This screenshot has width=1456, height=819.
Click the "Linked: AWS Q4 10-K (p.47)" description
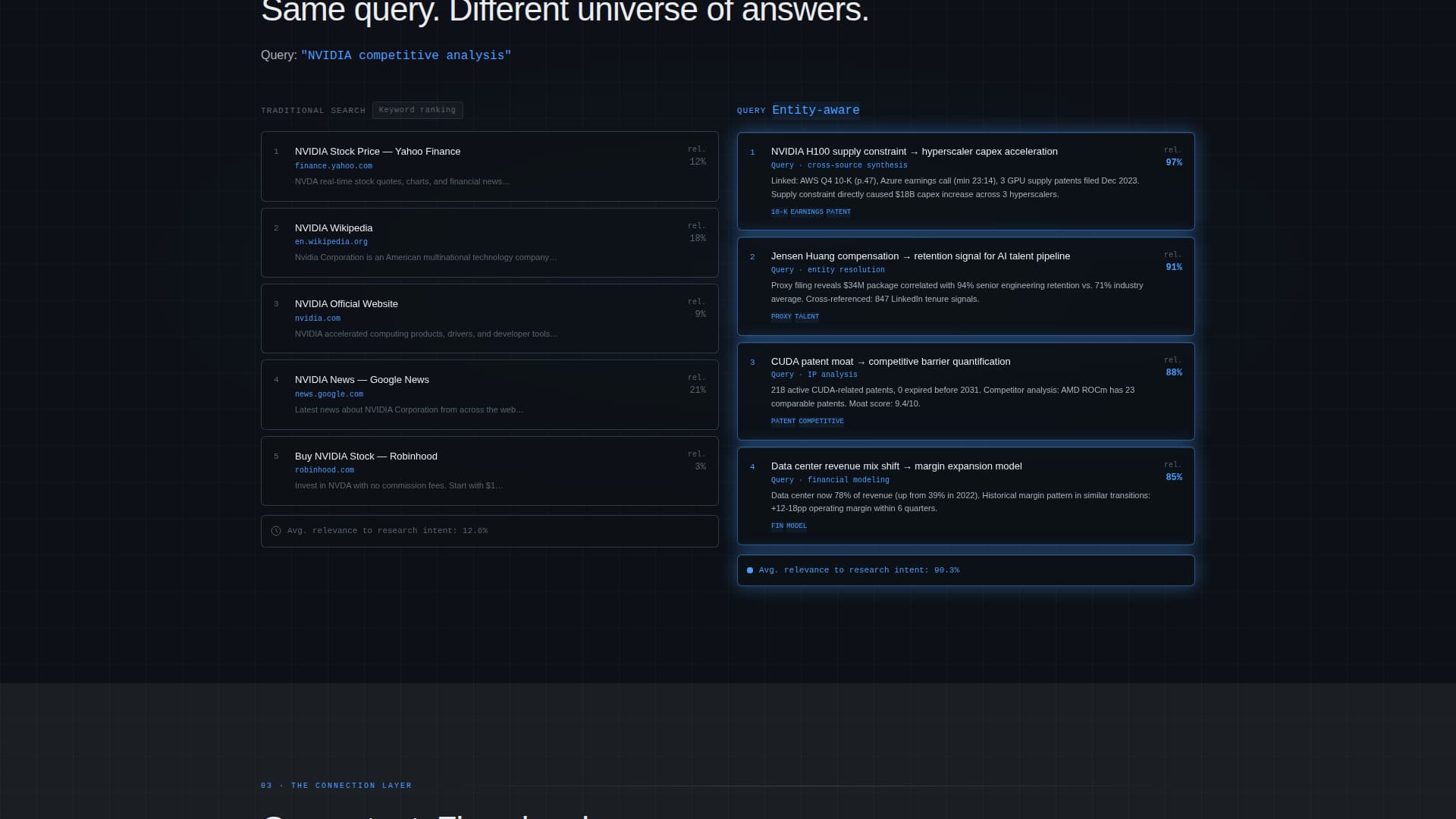pos(955,188)
